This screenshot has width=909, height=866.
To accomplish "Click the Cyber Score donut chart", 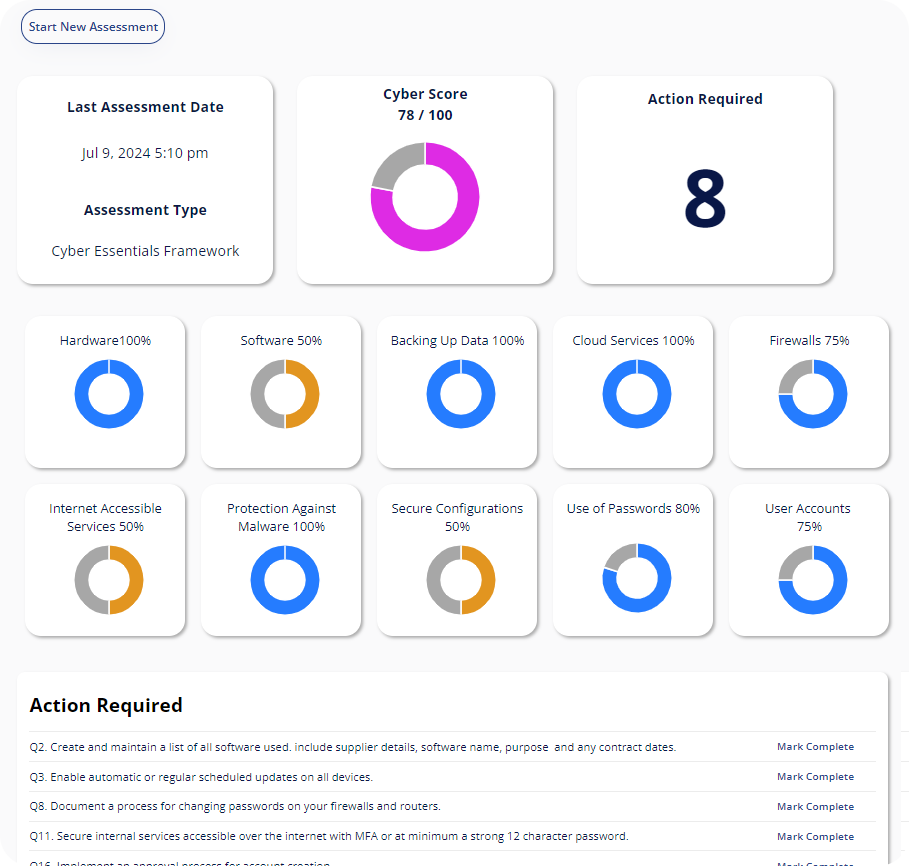I will (424, 196).
